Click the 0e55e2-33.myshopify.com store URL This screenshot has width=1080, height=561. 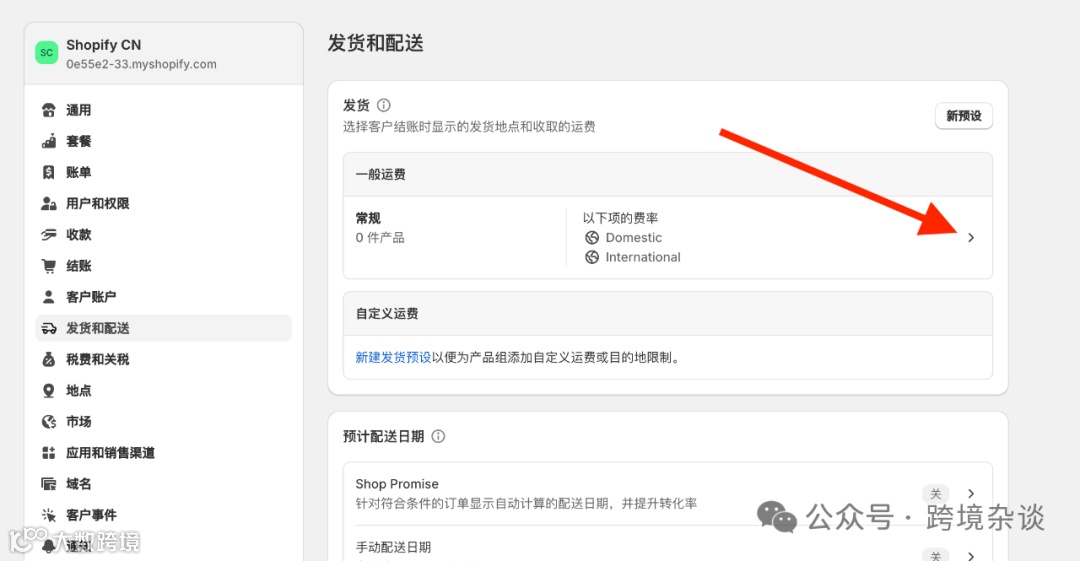141,64
